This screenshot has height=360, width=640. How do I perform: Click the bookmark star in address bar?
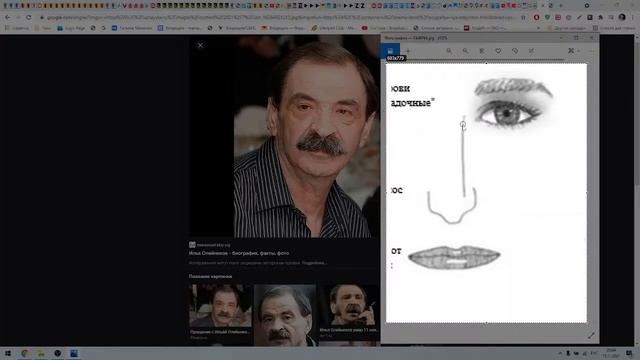coord(523,18)
